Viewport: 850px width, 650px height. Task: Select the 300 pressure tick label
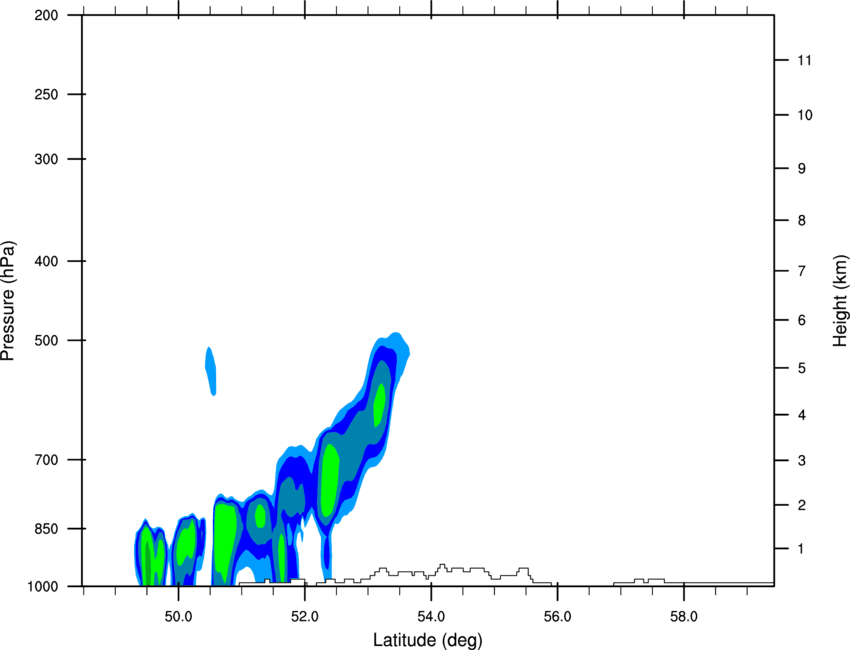(x=46, y=159)
